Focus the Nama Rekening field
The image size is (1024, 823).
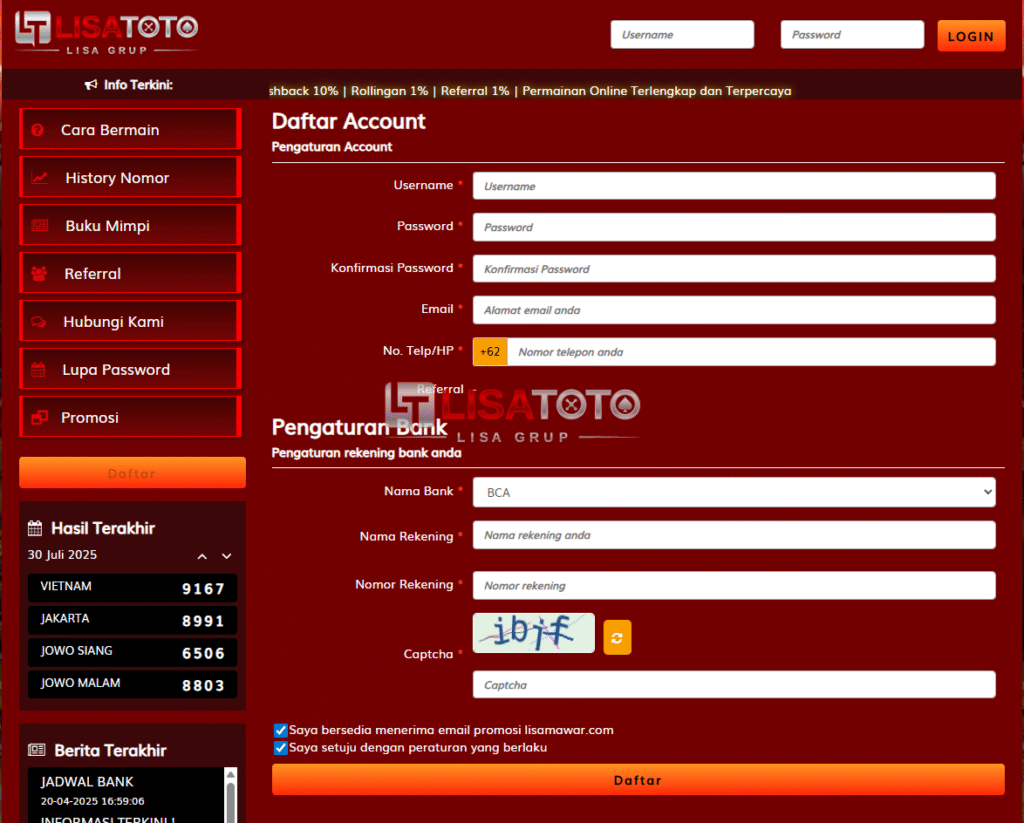(734, 535)
